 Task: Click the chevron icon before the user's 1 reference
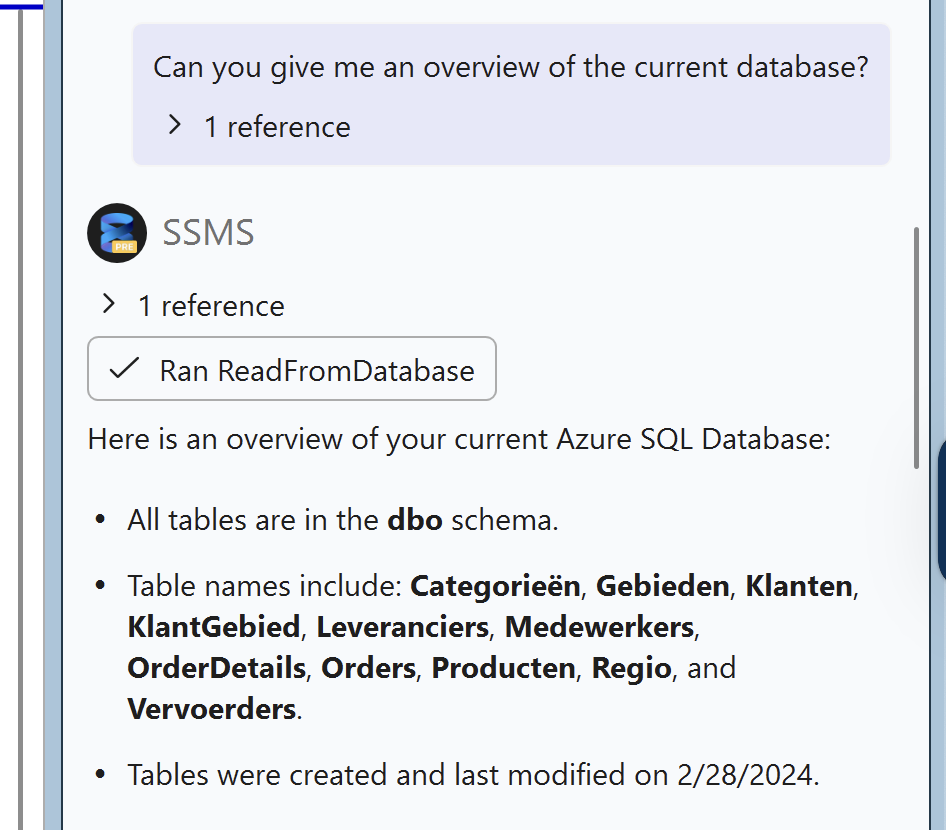(x=175, y=125)
